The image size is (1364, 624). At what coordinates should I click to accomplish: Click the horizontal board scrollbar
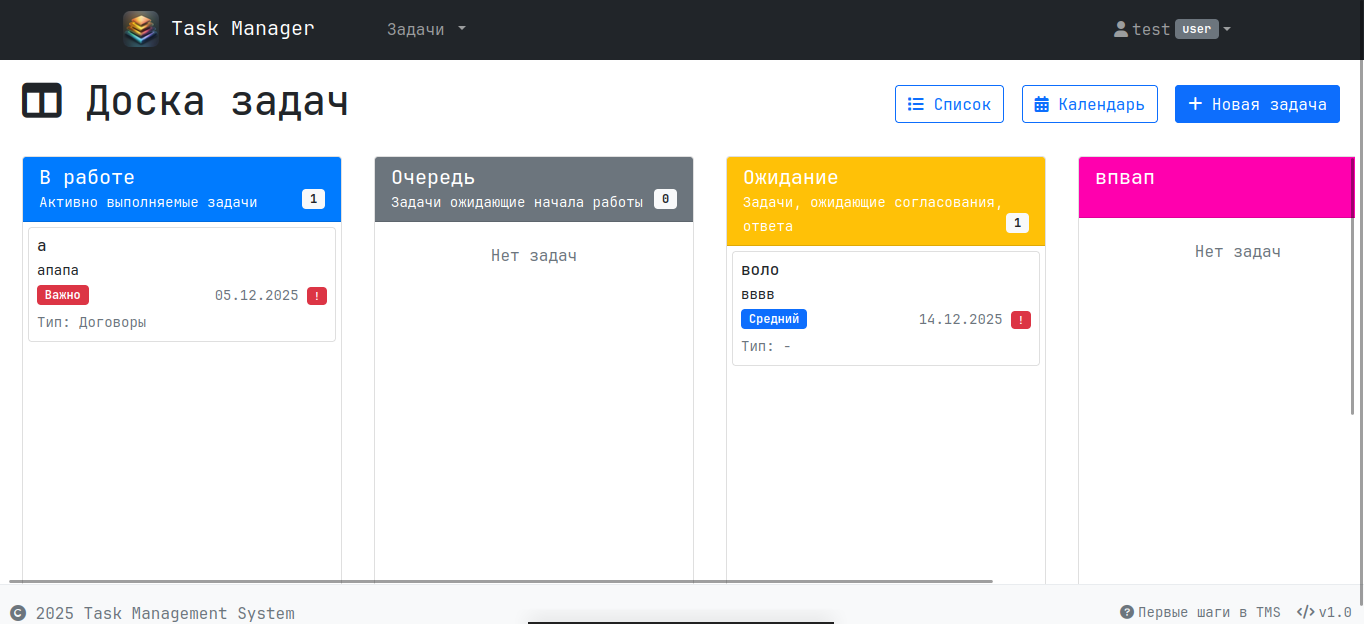point(500,581)
